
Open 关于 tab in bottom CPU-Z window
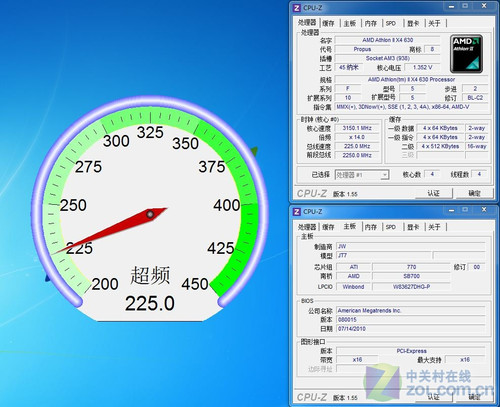click(x=434, y=227)
